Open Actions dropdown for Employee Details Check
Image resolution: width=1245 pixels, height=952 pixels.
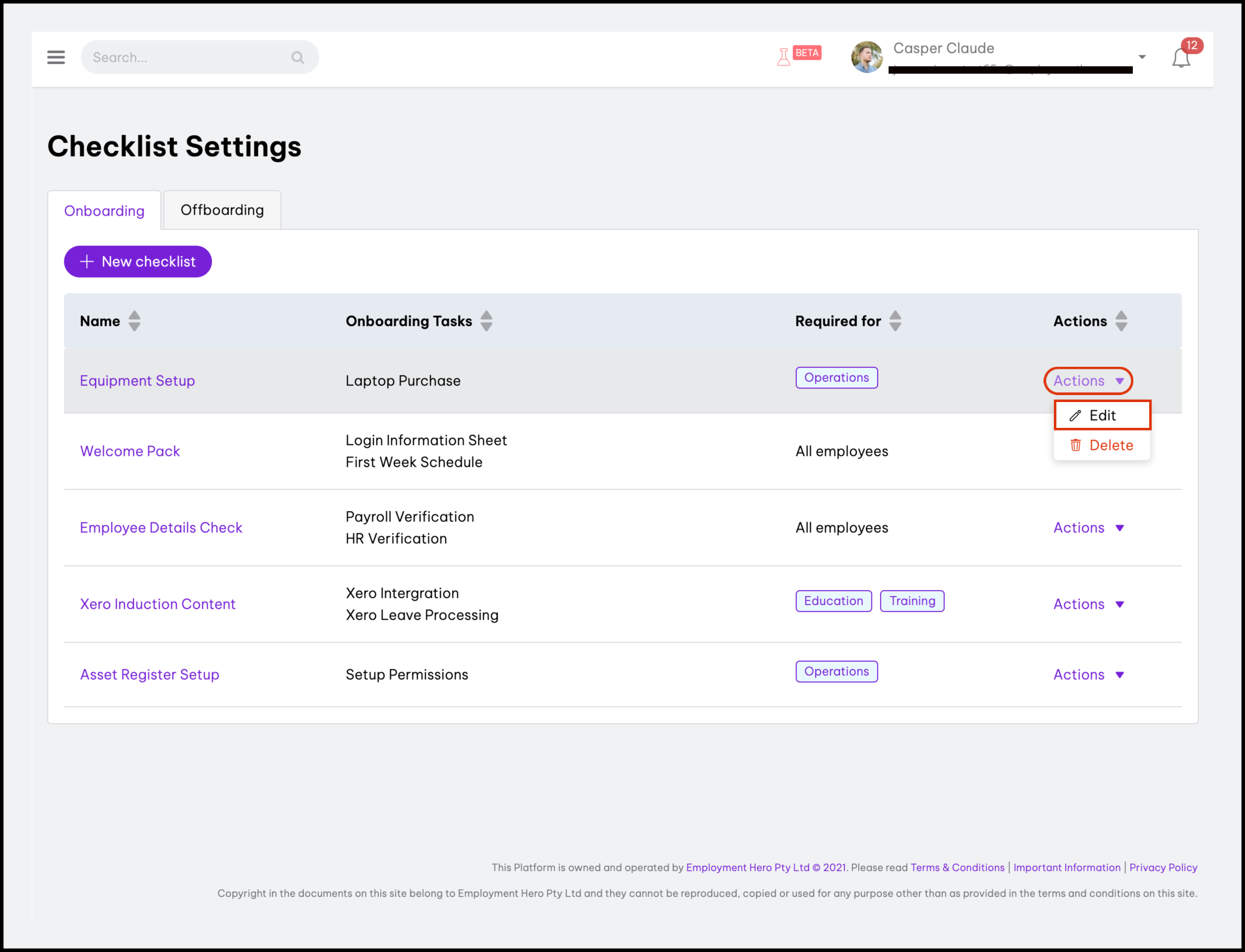(1088, 528)
